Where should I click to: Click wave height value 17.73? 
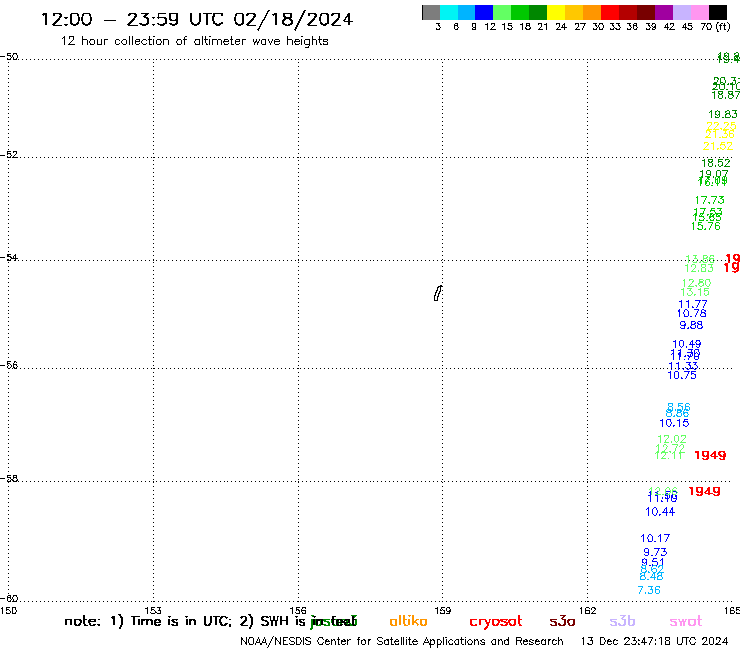click(x=709, y=200)
